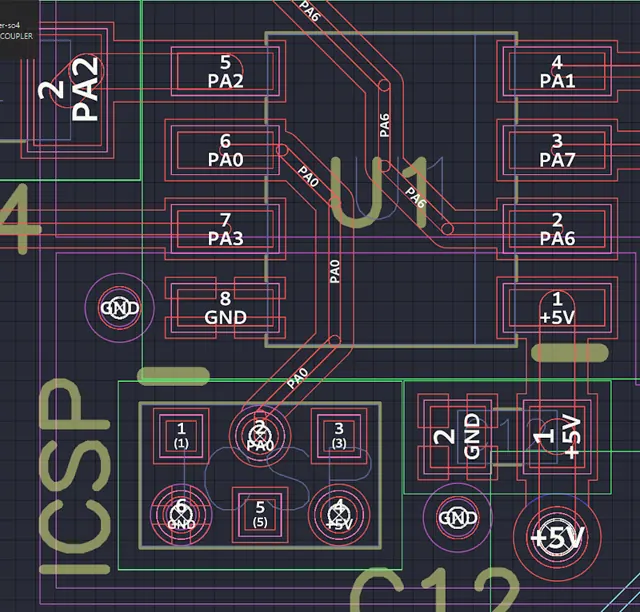Viewport: 640px width, 612px height.
Task: Pick the U1 silkscreen reference text
Action: tap(380, 192)
